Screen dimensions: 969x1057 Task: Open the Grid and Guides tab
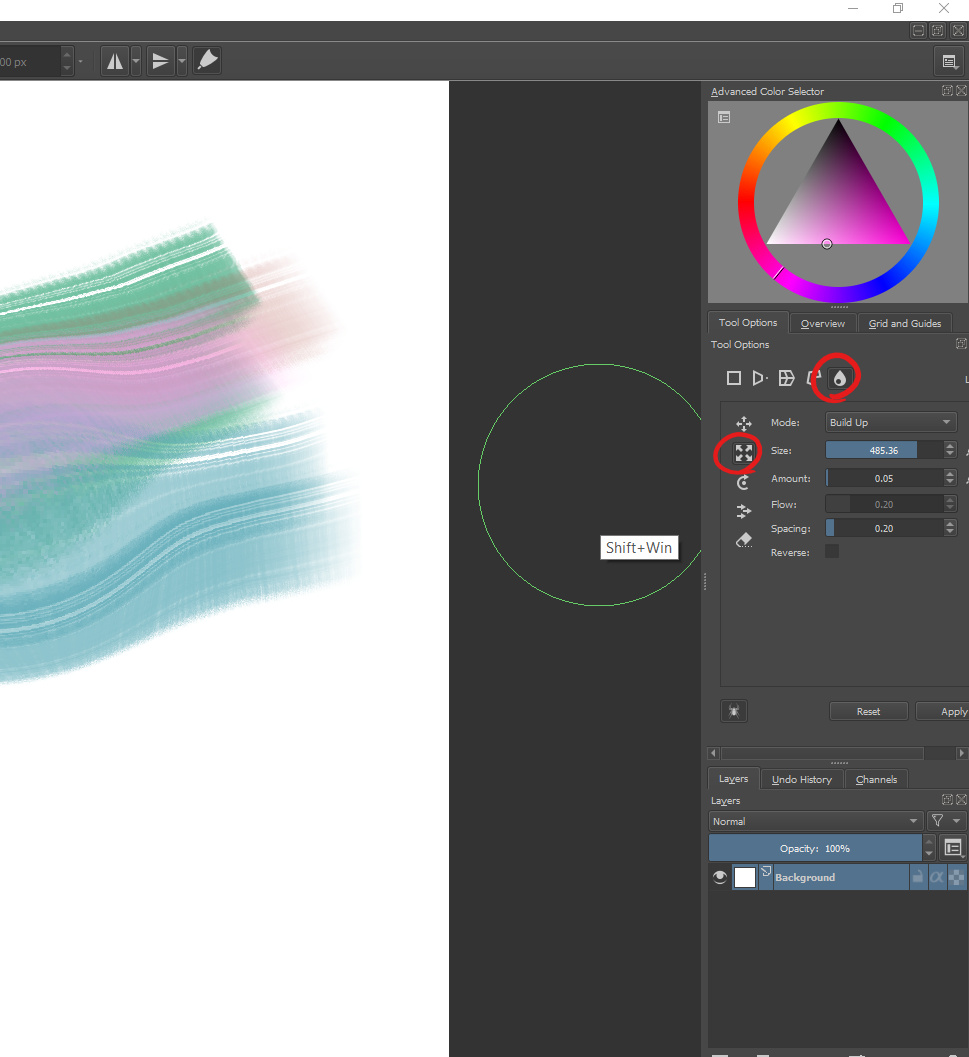pos(904,323)
